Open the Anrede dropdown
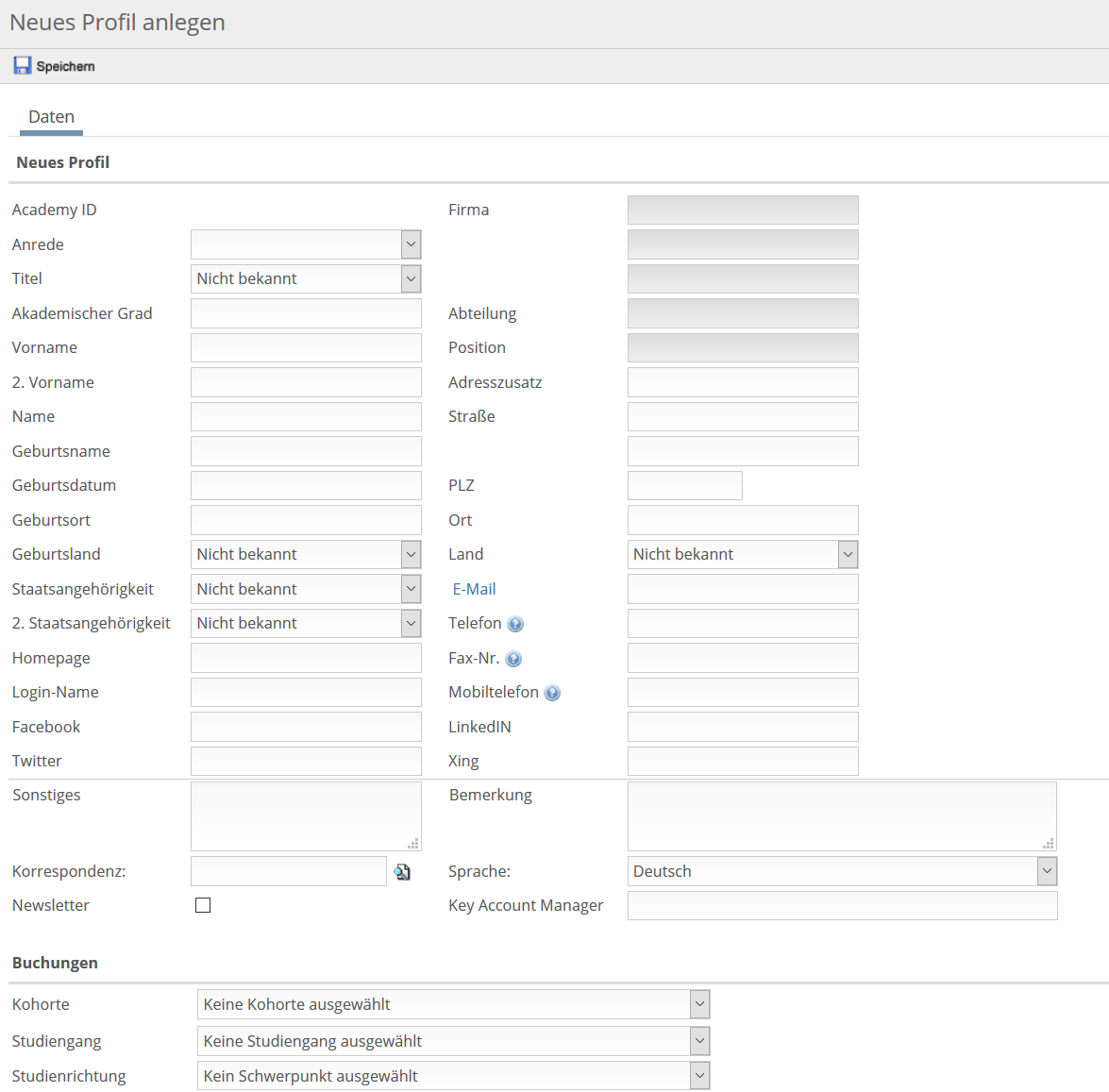 306,244
